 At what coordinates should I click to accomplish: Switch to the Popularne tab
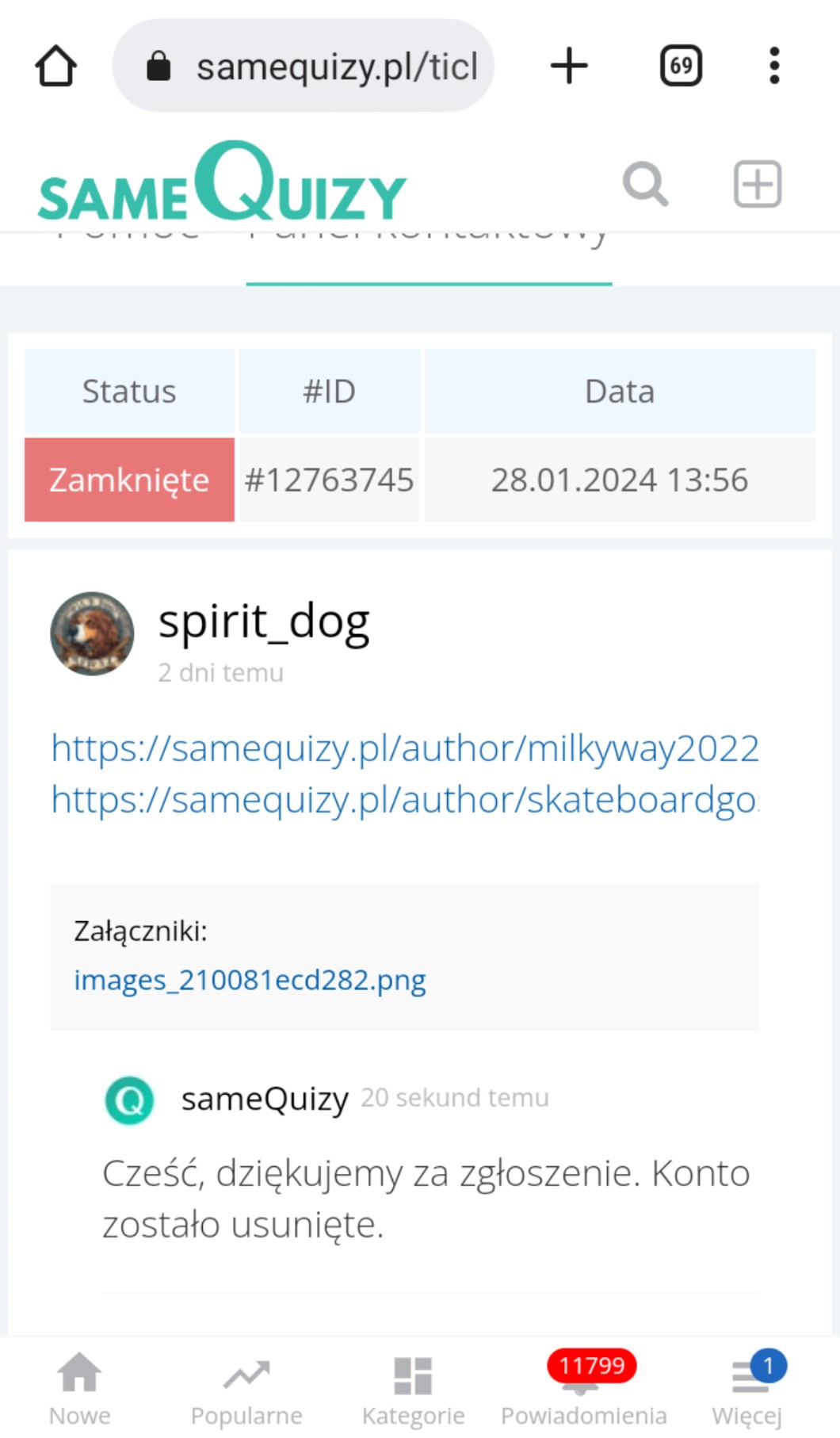246,1389
